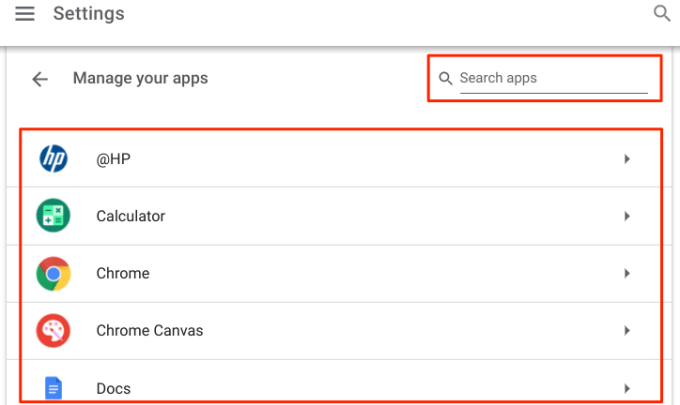
Task: Click the magnifier beside Search apps
Action: pos(446,79)
